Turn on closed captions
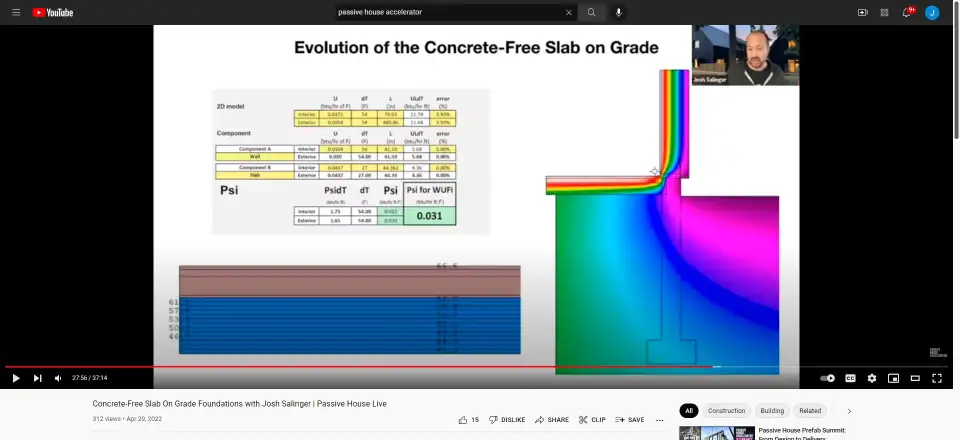Image resolution: width=960 pixels, height=440 pixels. tap(850, 378)
